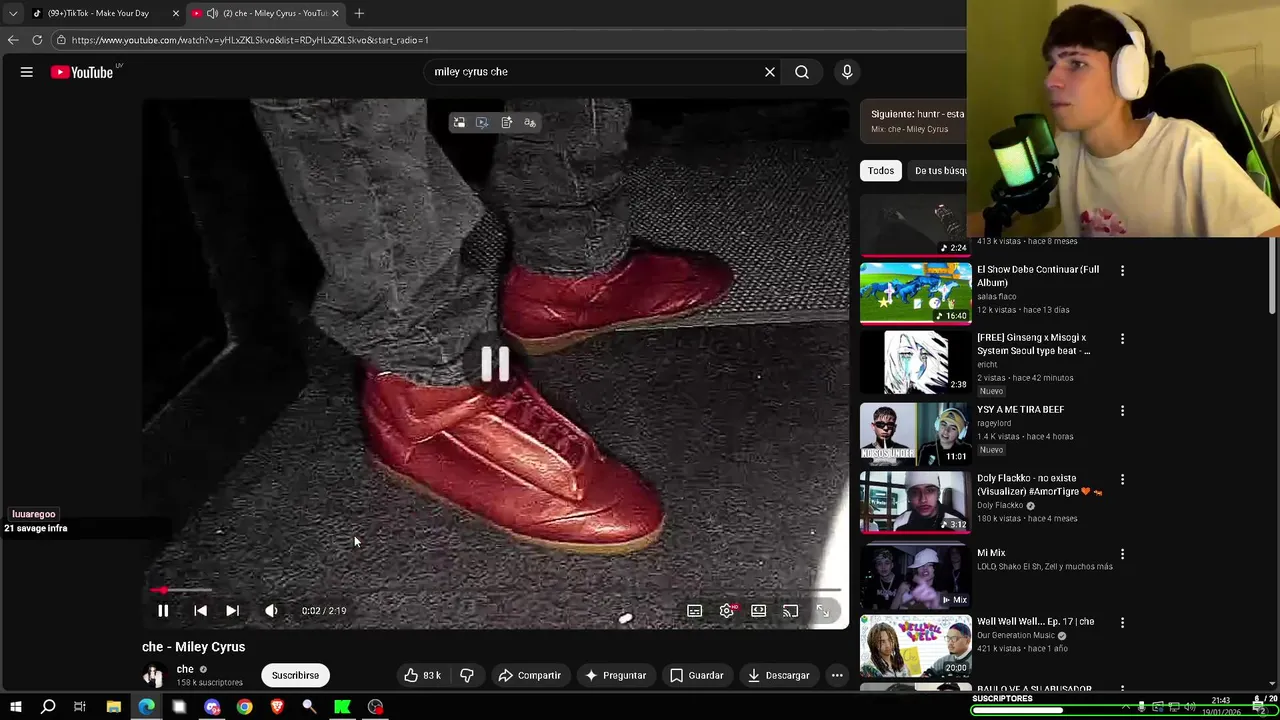Open Brave browser from taskbar
The width and height of the screenshot is (1280, 720).
coord(277,707)
